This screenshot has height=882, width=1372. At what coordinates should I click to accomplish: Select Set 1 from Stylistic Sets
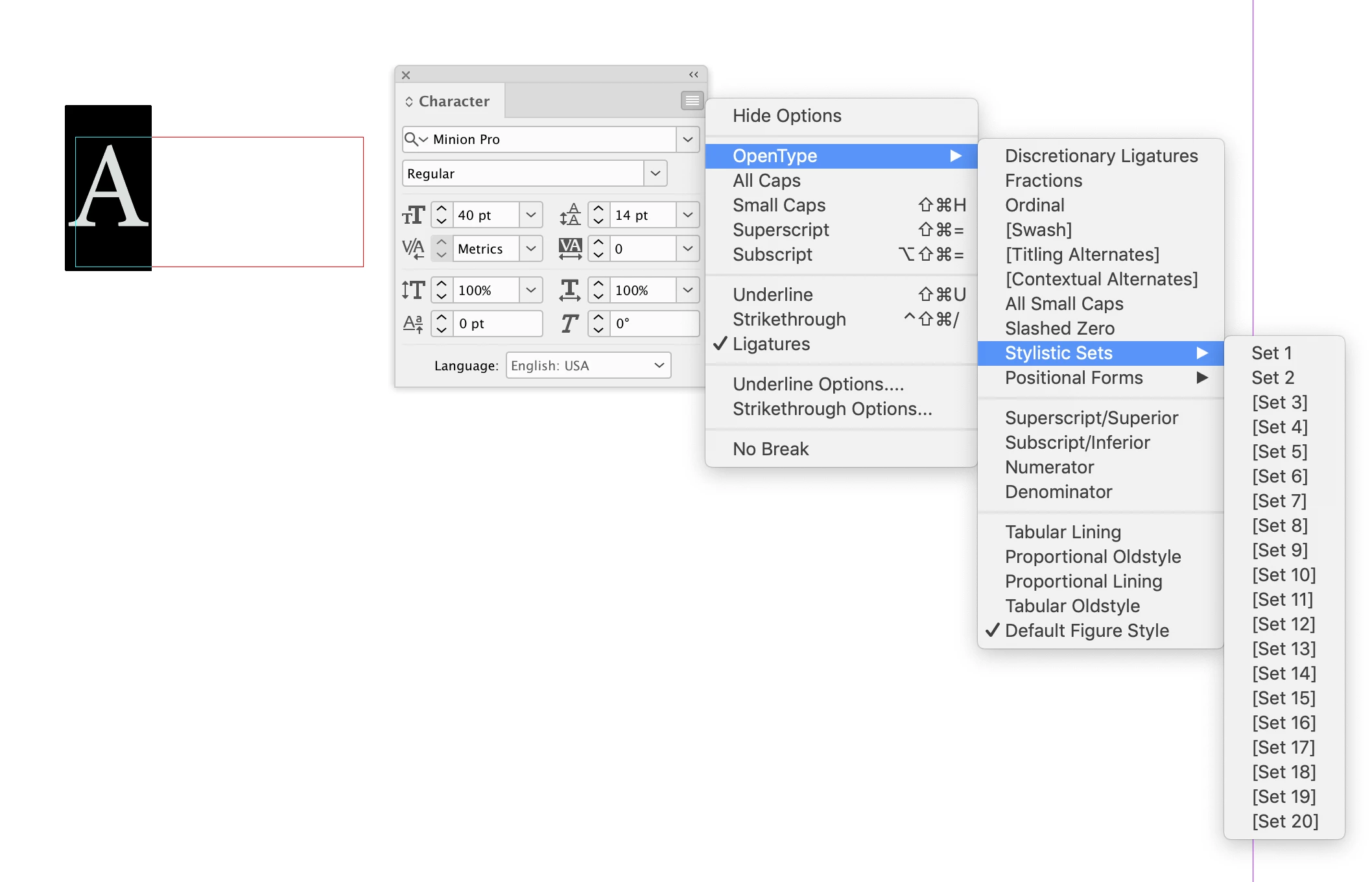(x=1271, y=353)
